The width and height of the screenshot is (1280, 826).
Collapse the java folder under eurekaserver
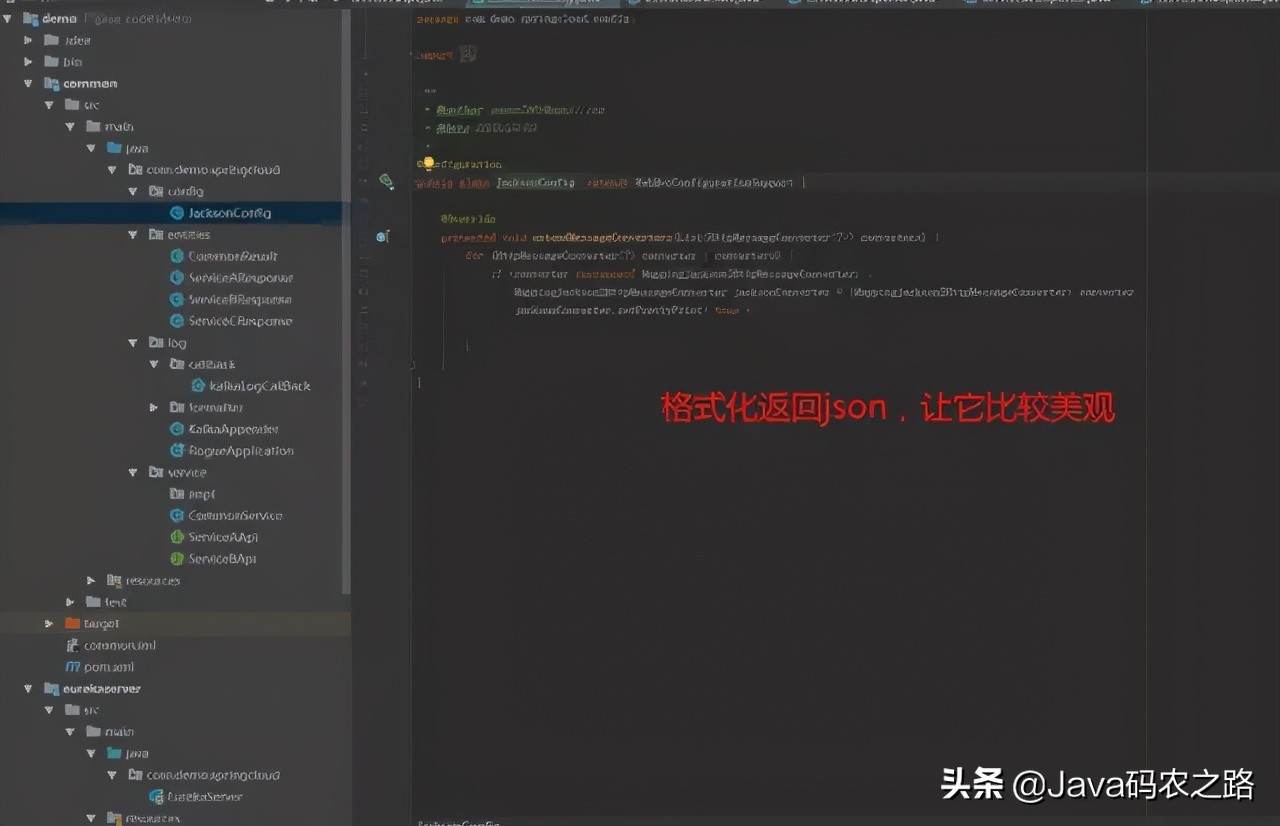click(91, 753)
